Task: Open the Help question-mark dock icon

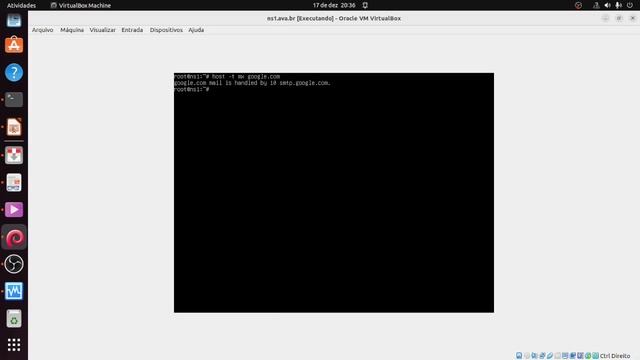Action: pos(14,72)
